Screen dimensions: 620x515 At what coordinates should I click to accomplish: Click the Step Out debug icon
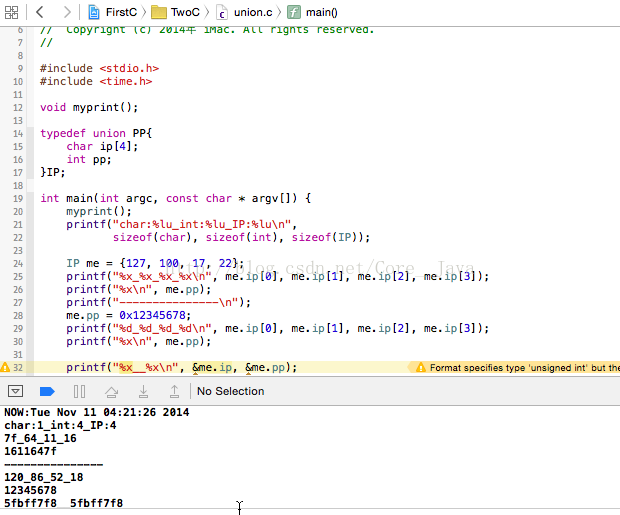[174, 391]
